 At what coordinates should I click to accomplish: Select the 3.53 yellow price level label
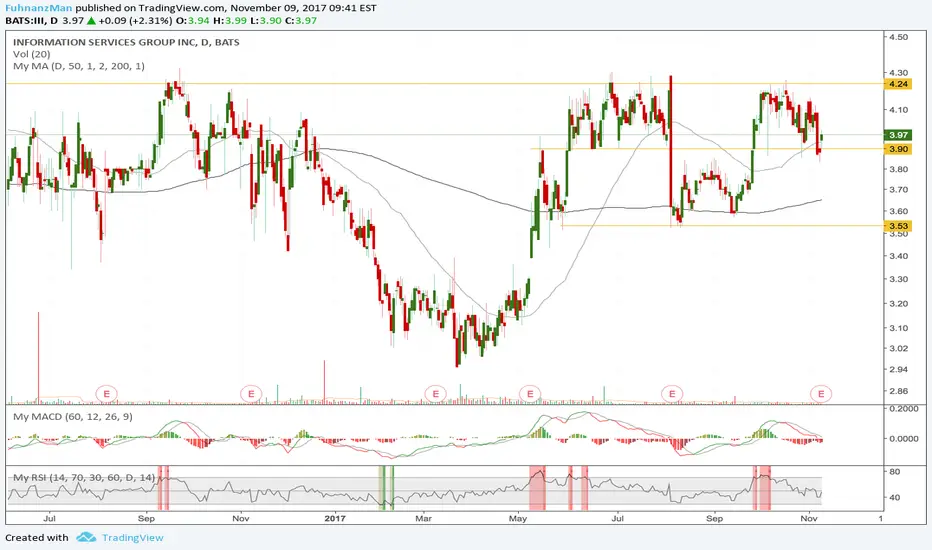tap(898, 226)
